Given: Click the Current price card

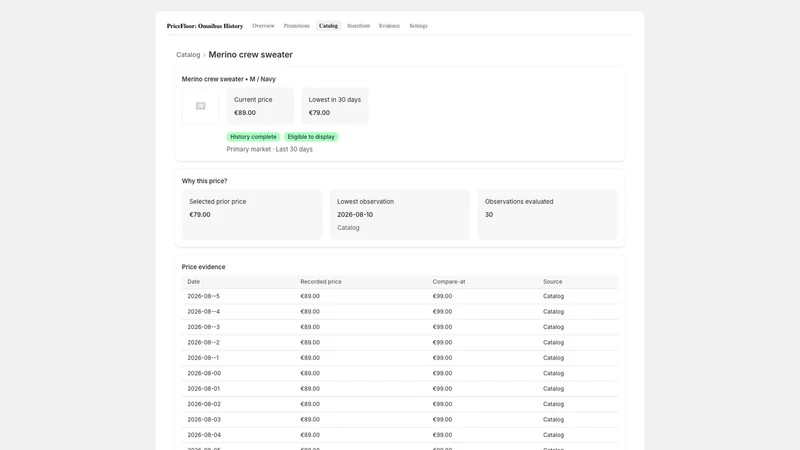Looking at the screenshot, I should point(260,106).
